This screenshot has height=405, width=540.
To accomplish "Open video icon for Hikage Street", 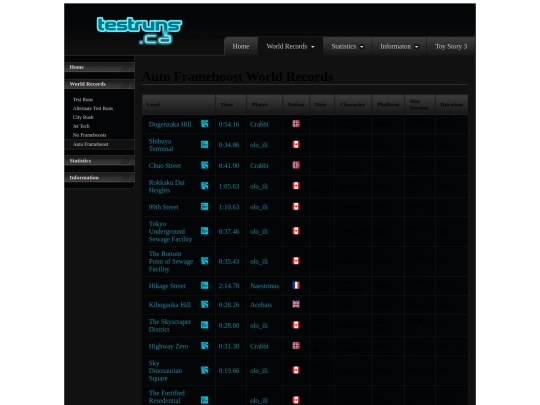I will tap(205, 285).
